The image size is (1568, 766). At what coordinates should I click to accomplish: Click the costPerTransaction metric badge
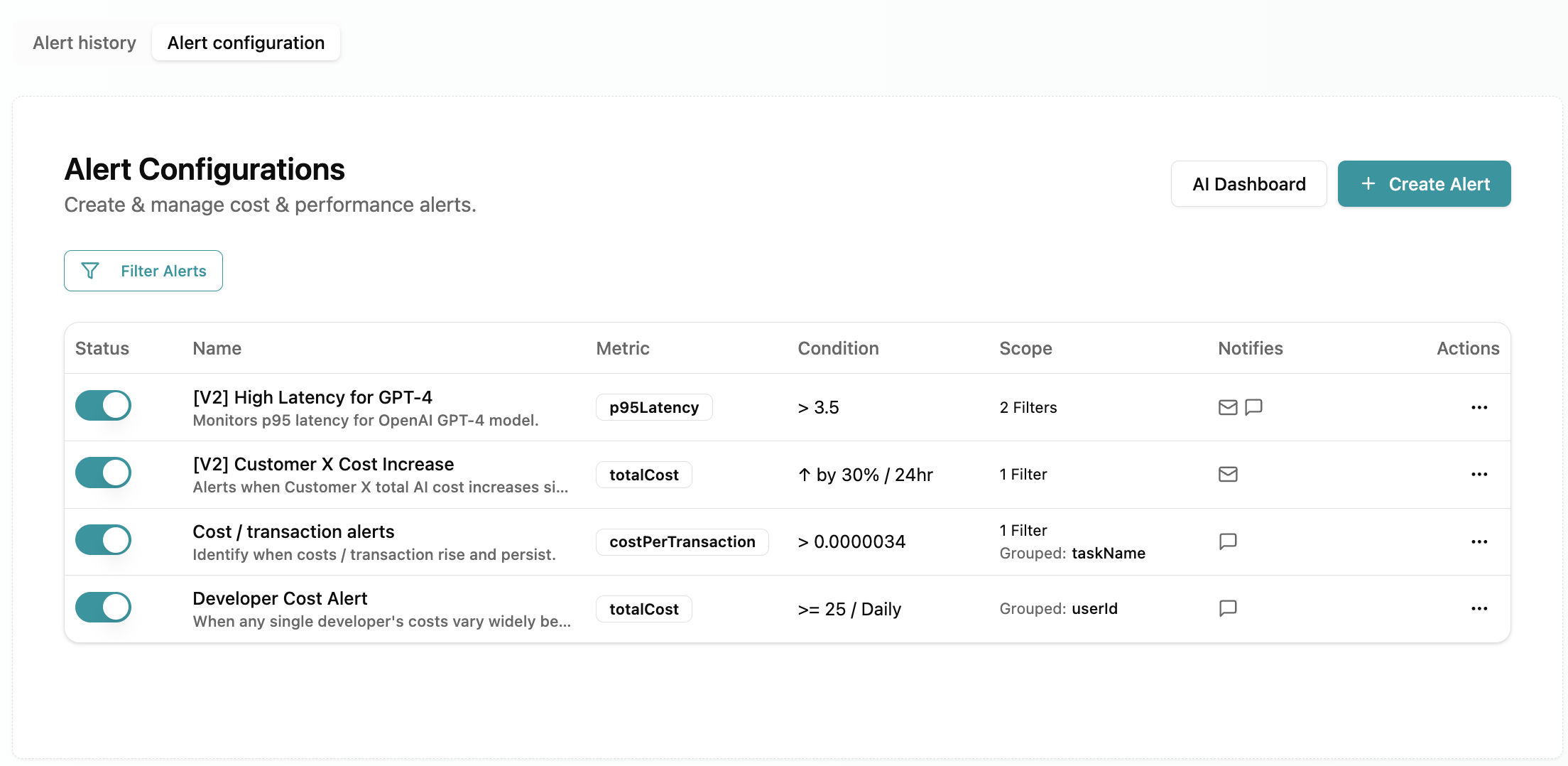(682, 542)
